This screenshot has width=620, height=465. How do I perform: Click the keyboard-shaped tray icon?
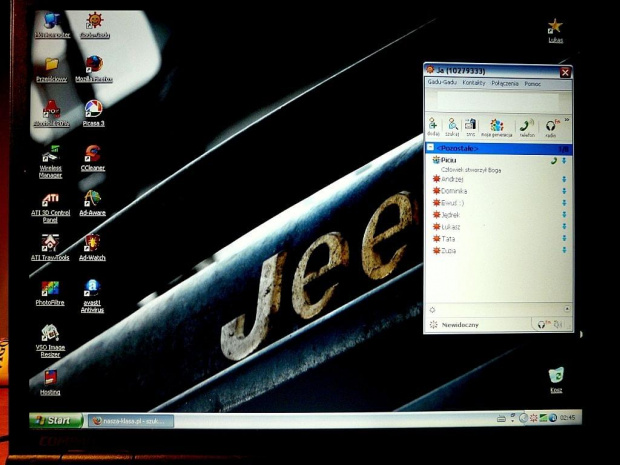pos(501,418)
